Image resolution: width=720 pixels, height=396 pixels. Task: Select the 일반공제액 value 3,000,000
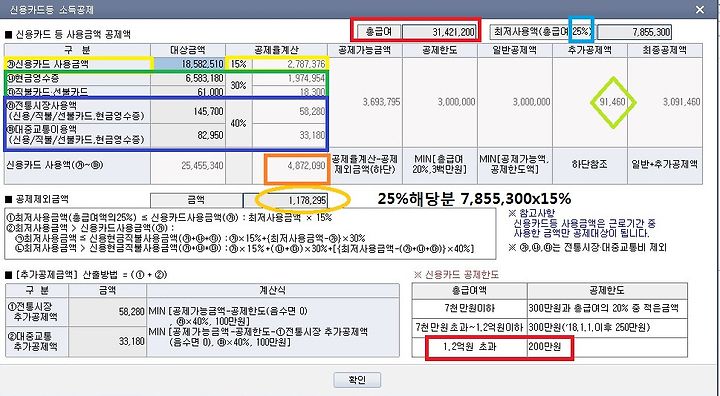click(515, 102)
